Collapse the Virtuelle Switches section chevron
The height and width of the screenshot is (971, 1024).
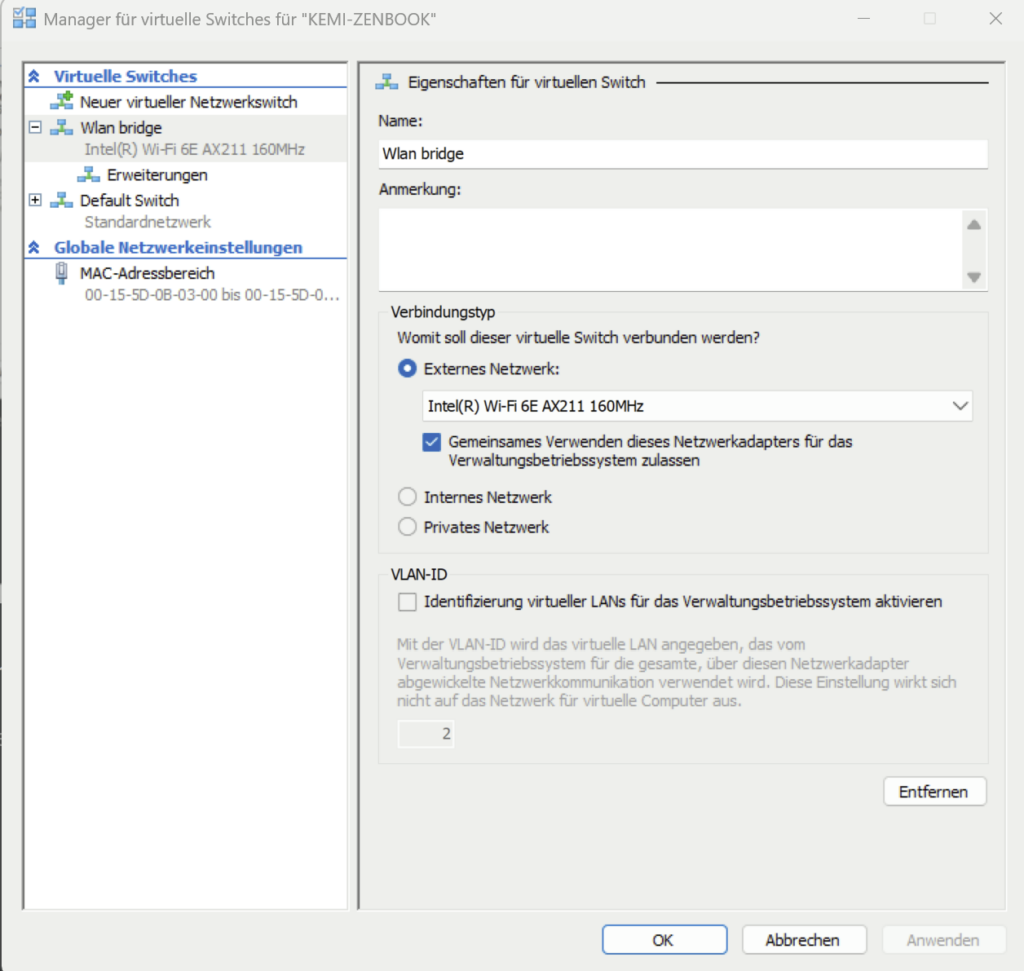36,76
